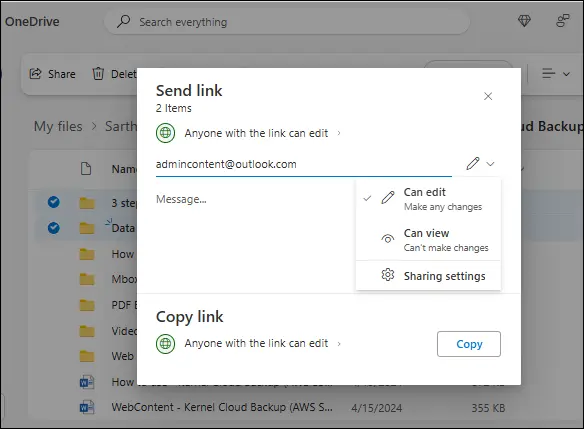The height and width of the screenshot is (429, 584).
Task: Click the premium diamond icon in header
Action: click(x=524, y=21)
